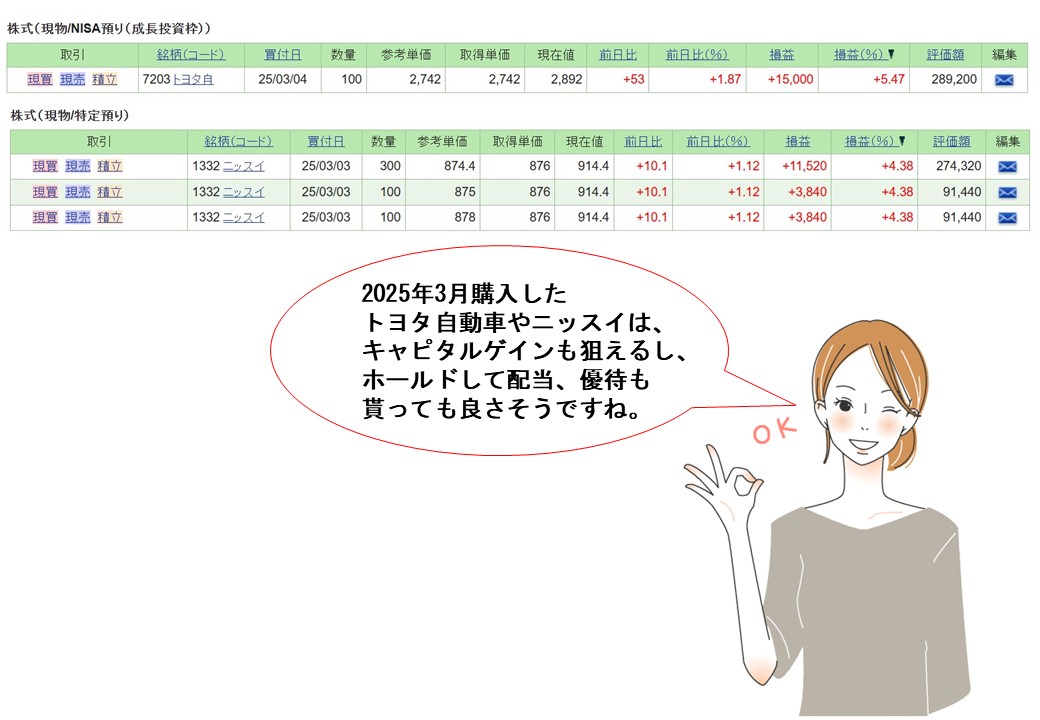Viewport: 1040px width, 720px height.
Task: Sort NISA table by 損益 header
Action: point(781,55)
